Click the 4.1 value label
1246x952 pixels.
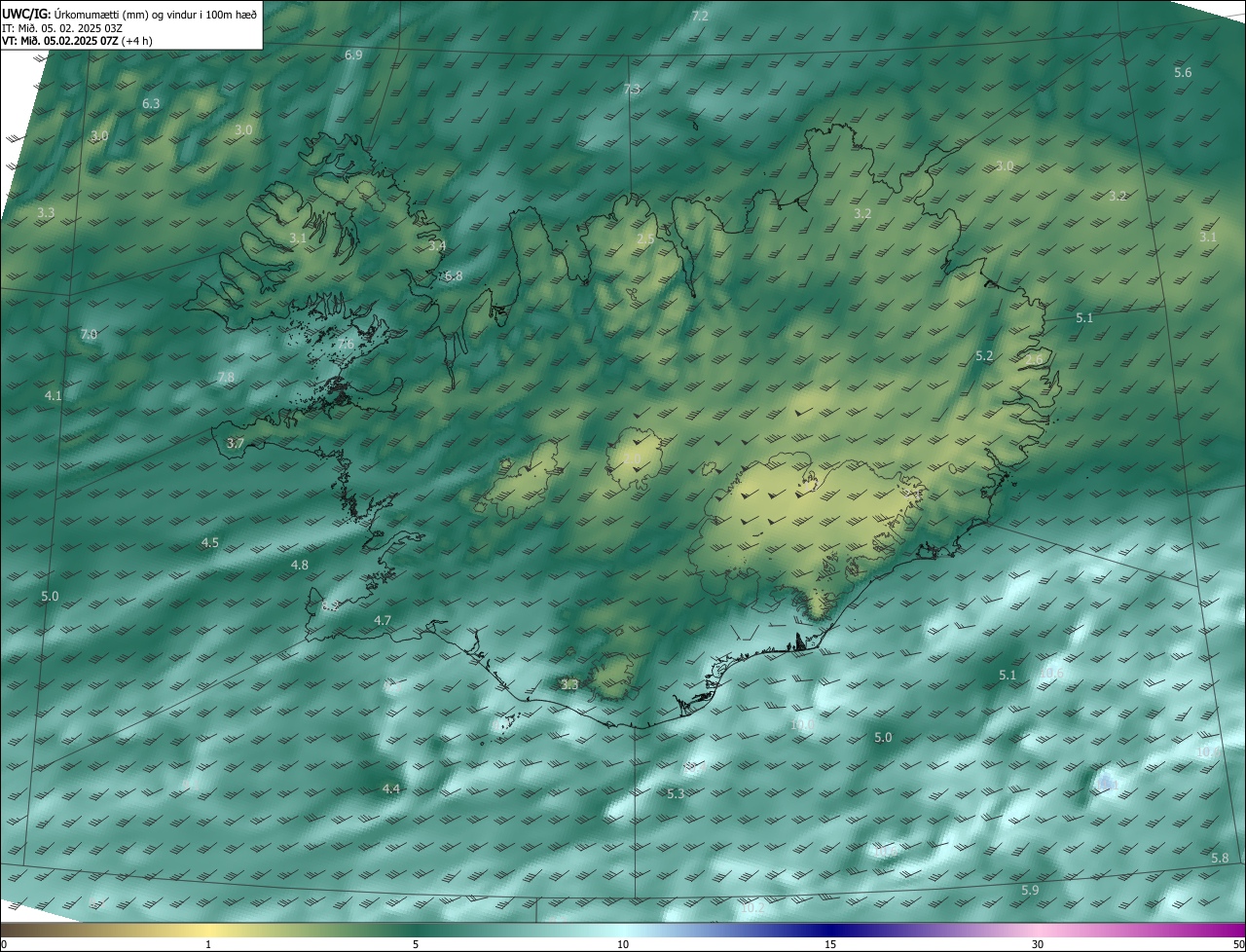(x=54, y=396)
